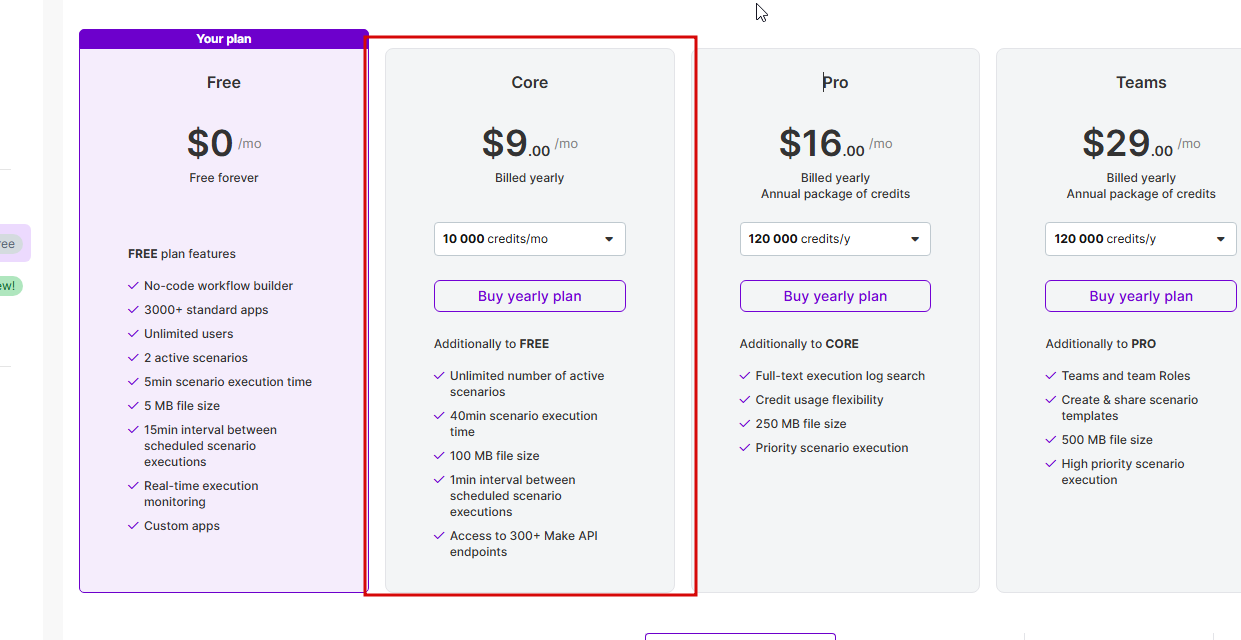Click the Your plan purple banner
The height and width of the screenshot is (640, 1241).
(x=224, y=39)
